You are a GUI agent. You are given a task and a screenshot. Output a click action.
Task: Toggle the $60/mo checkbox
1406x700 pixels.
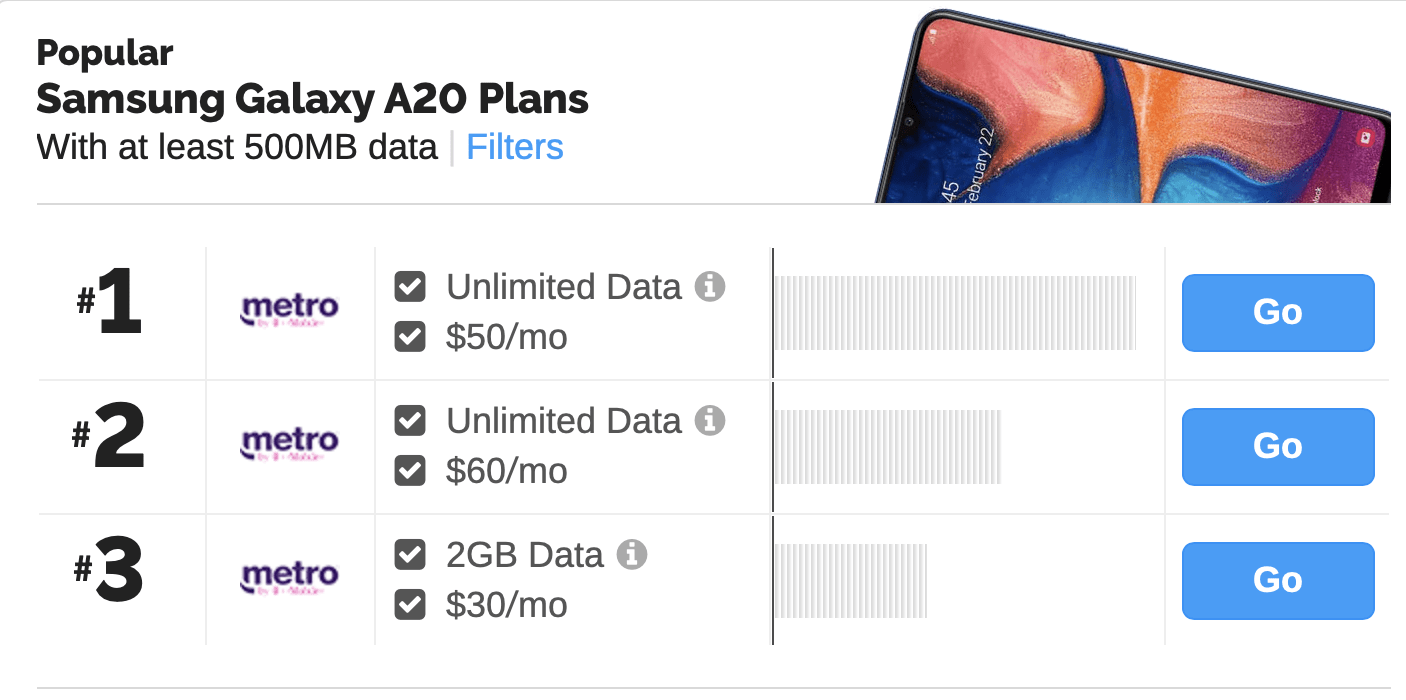tap(410, 471)
